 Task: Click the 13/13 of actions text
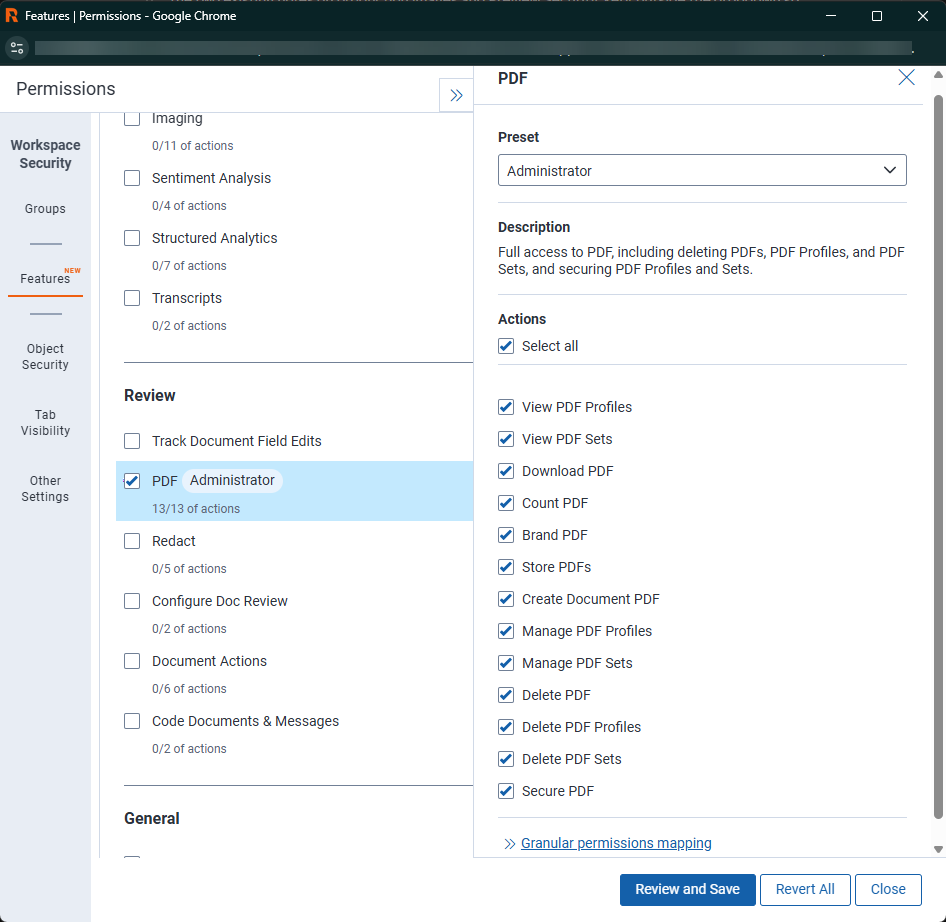coord(195,509)
